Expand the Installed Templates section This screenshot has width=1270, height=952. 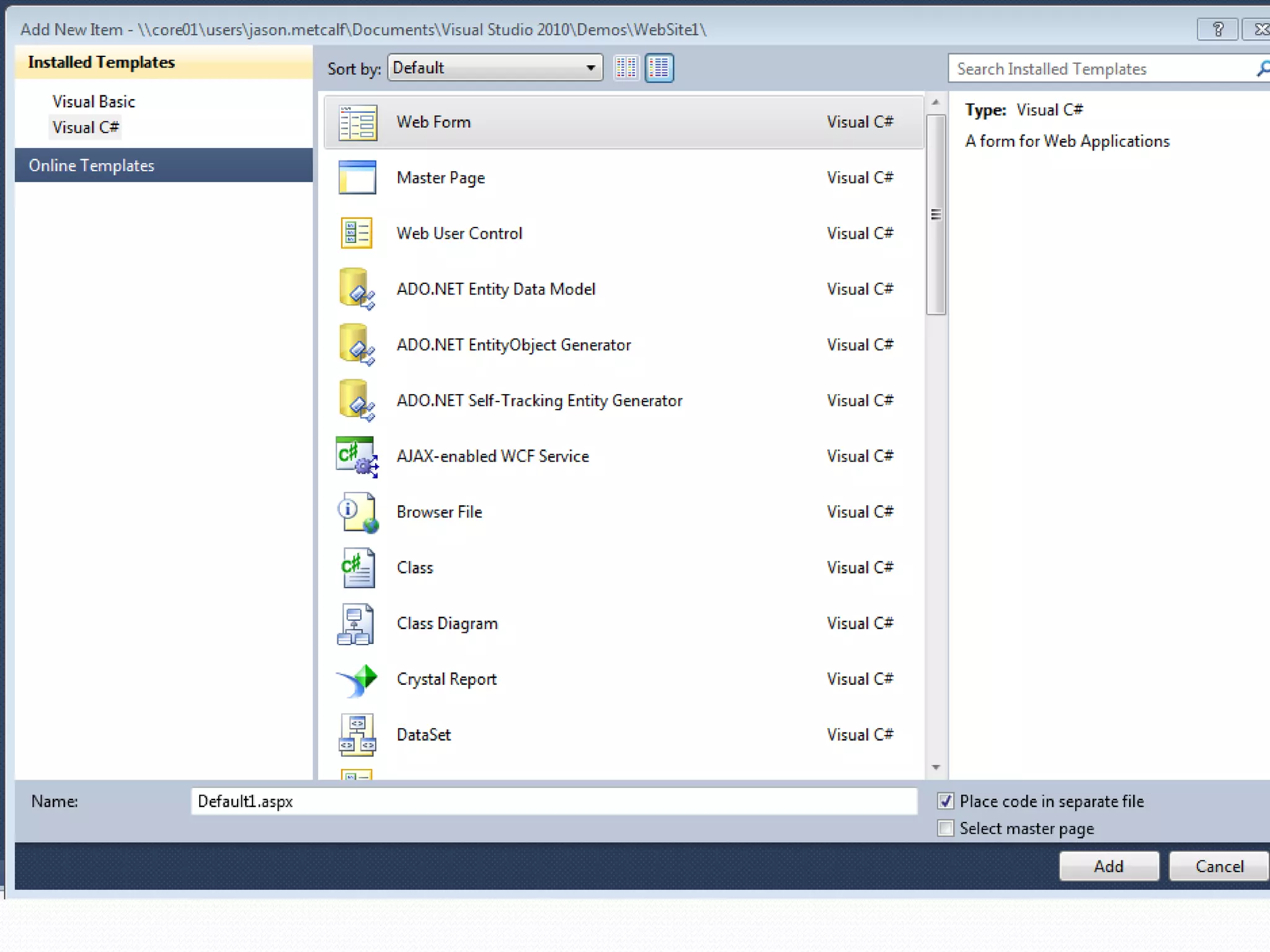click(101, 63)
